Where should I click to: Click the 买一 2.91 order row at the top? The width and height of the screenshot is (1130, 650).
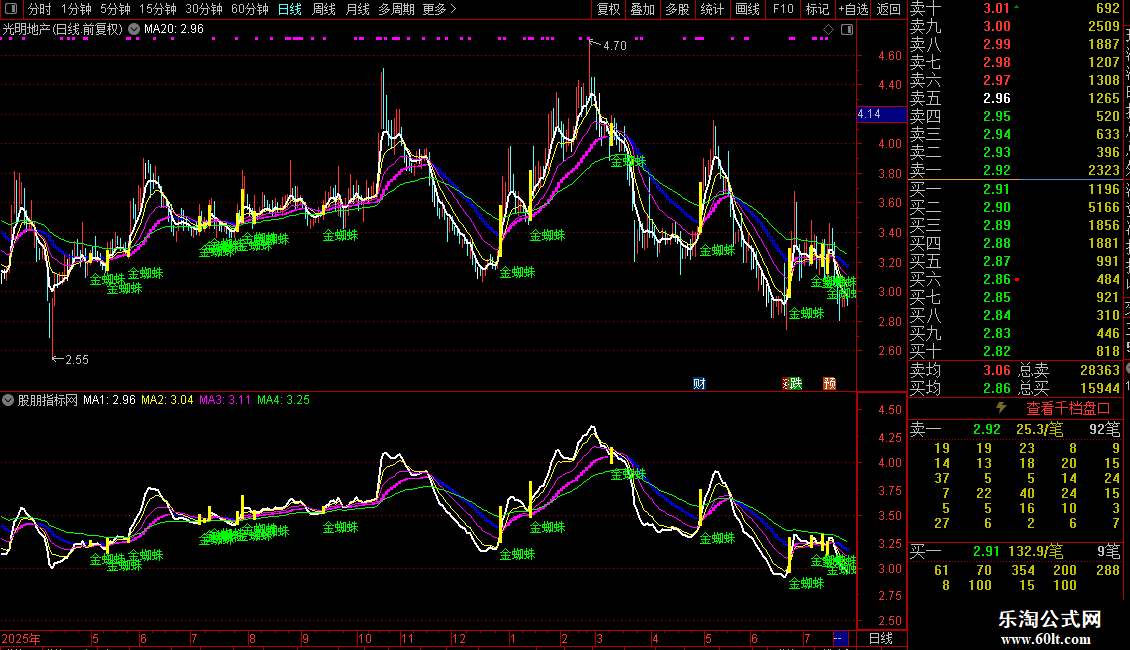[x=1015, y=189]
